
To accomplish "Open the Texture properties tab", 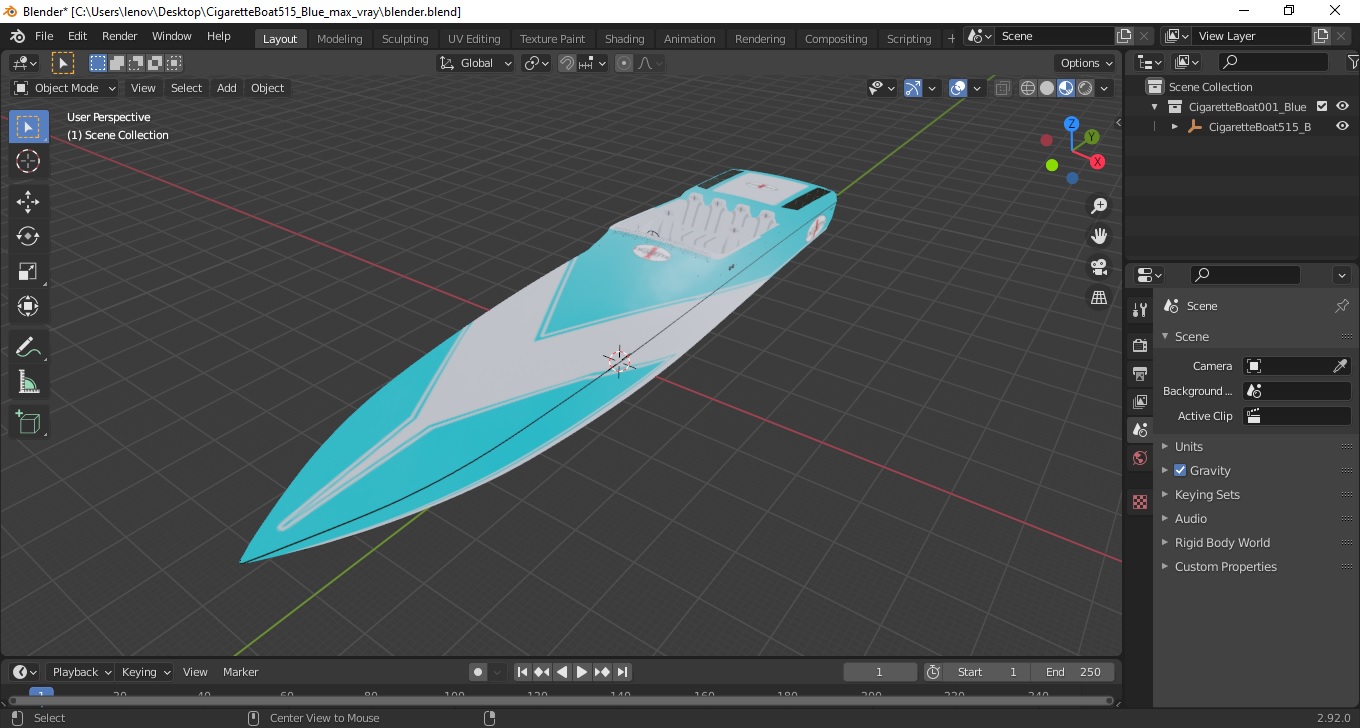I will (x=1140, y=502).
